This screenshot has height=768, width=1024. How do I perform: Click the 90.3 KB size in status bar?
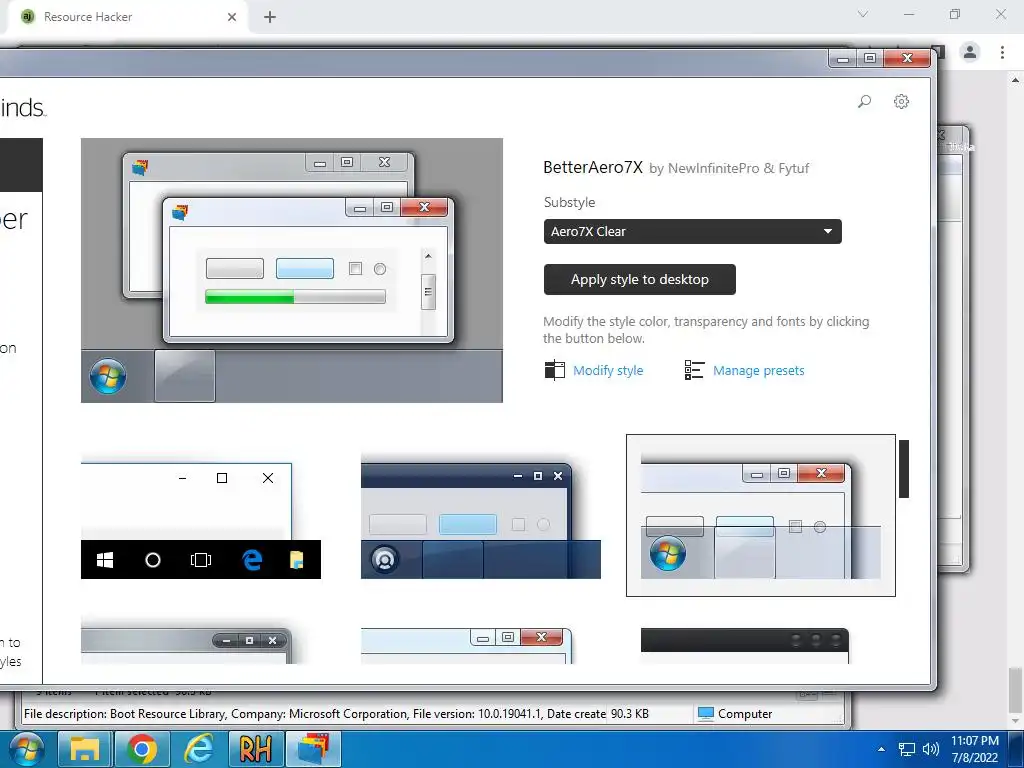pos(630,714)
